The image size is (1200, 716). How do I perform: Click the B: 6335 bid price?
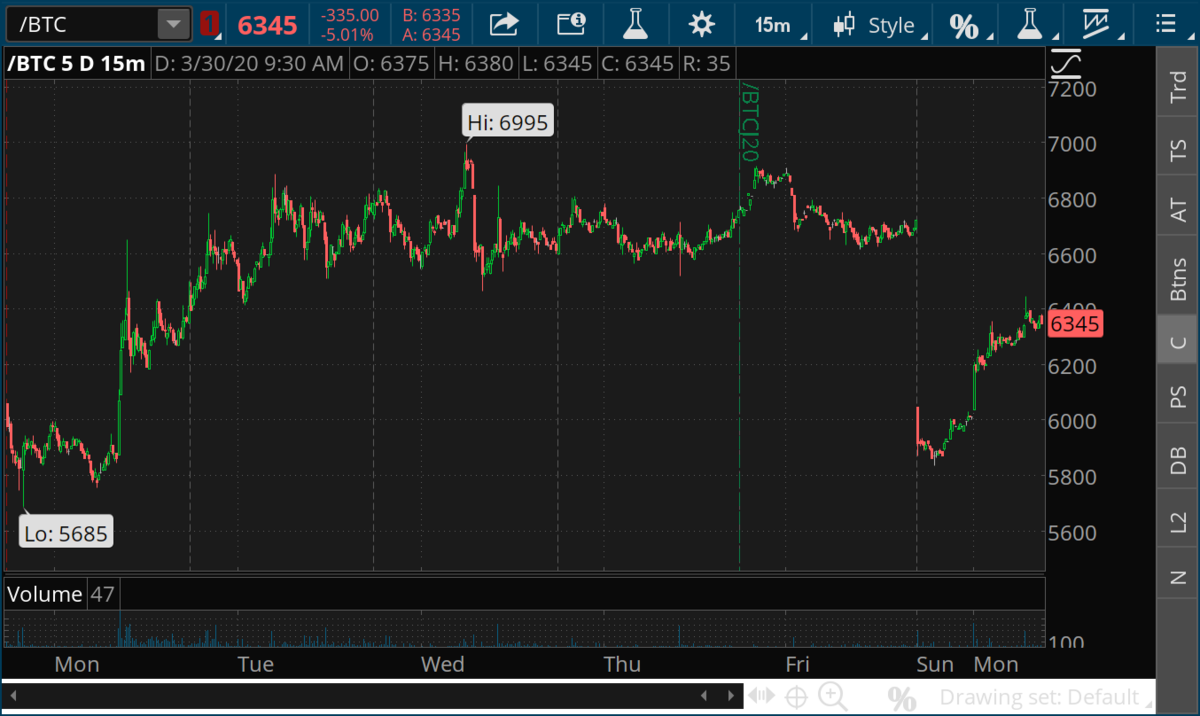[431, 15]
